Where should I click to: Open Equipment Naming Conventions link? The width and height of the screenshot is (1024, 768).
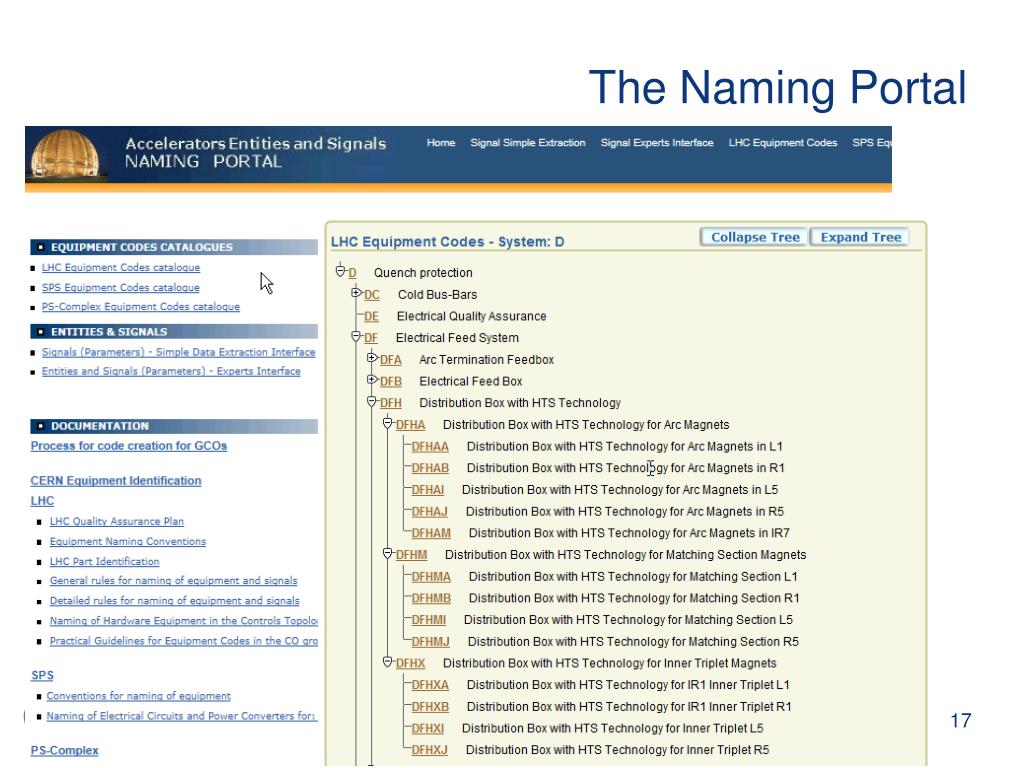click(128, 541)
